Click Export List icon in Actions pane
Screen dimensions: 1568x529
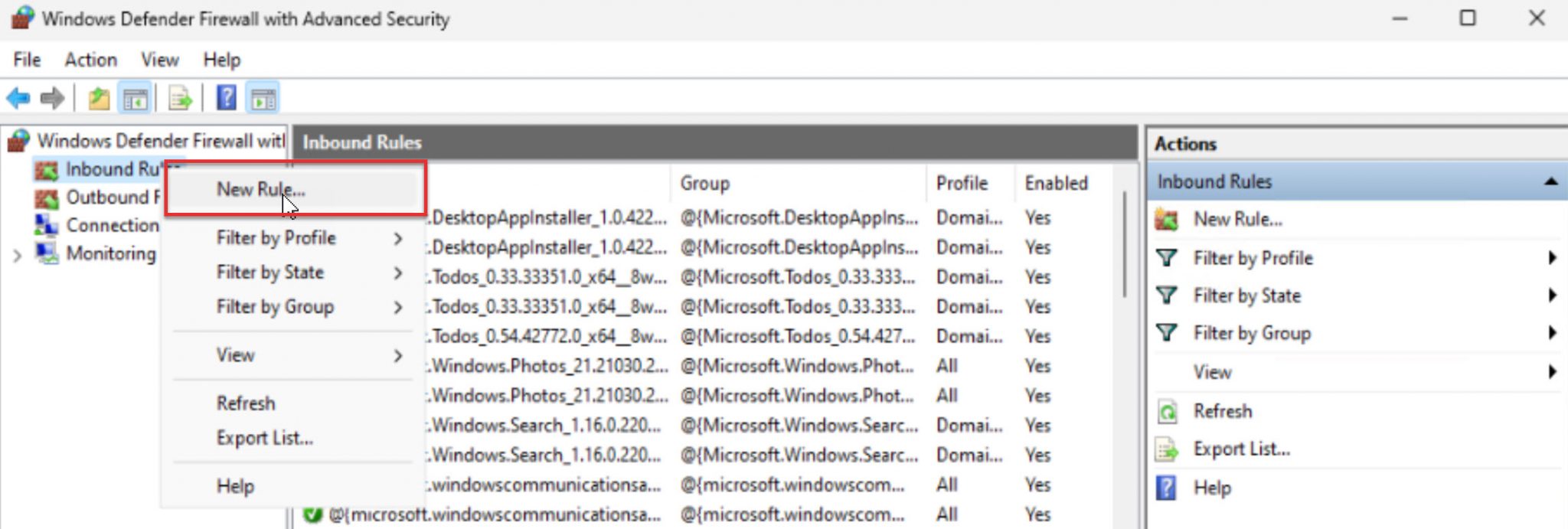point(1167,449)
